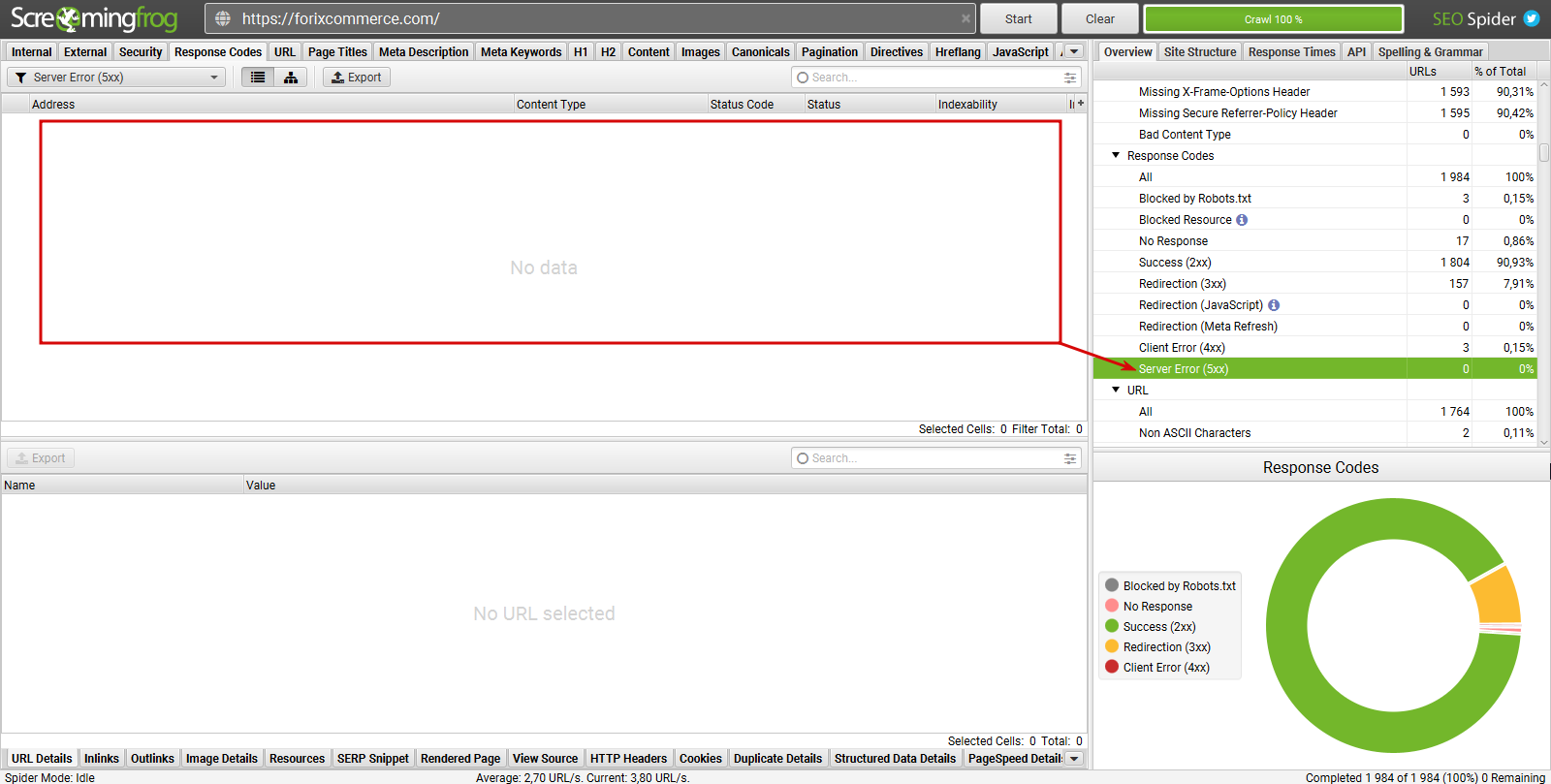Open the SERP Snippet bottom tab
1551x784 pixels.
(x=373, y=759)
